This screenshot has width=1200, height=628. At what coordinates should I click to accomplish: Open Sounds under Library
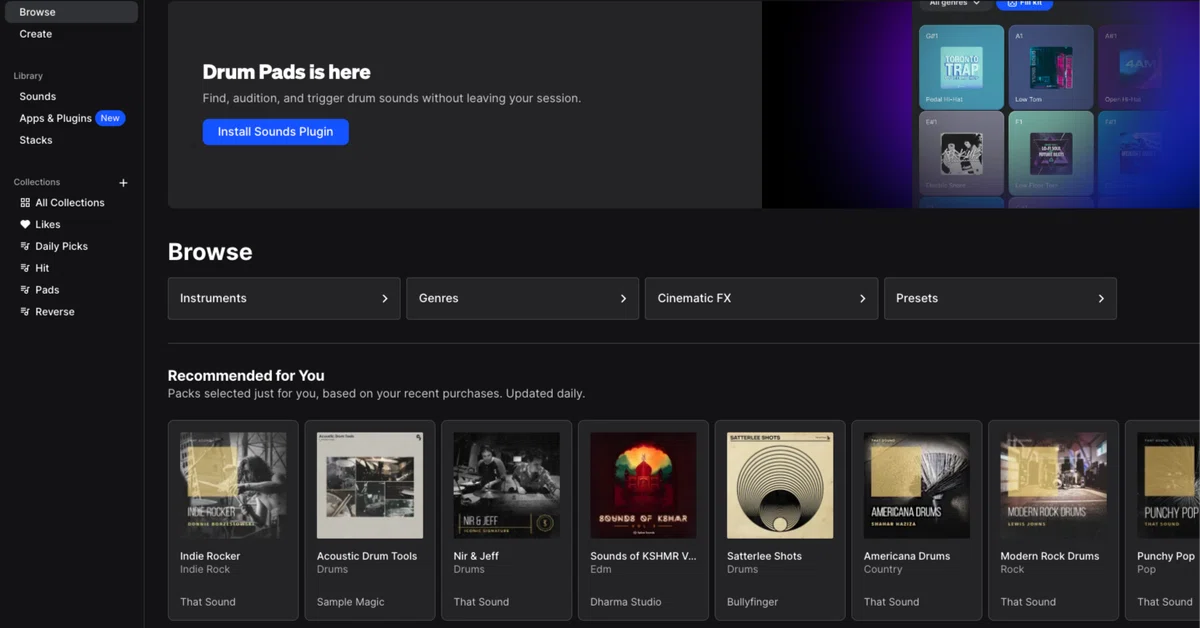click(x=38, y=97)
